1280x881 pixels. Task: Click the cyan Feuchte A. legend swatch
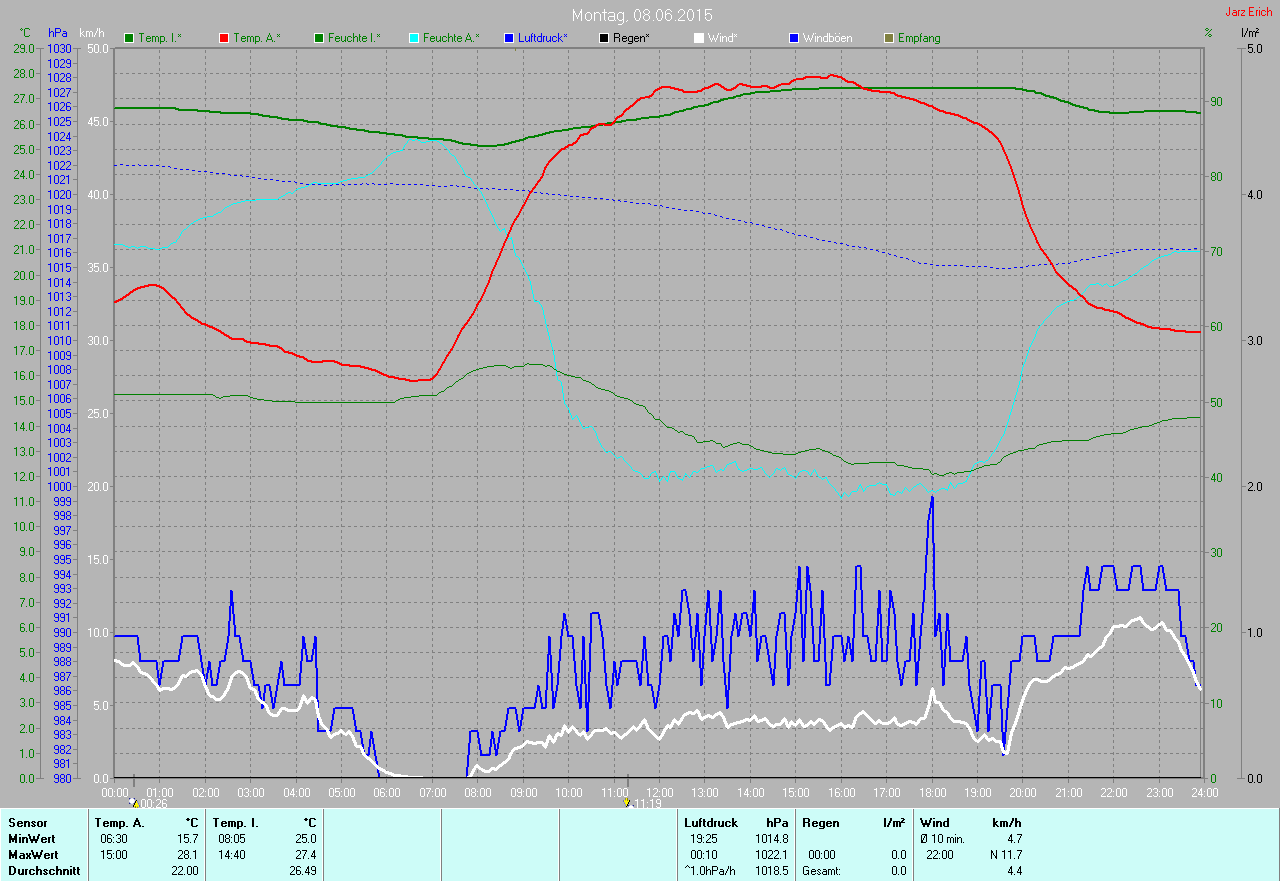414,38
